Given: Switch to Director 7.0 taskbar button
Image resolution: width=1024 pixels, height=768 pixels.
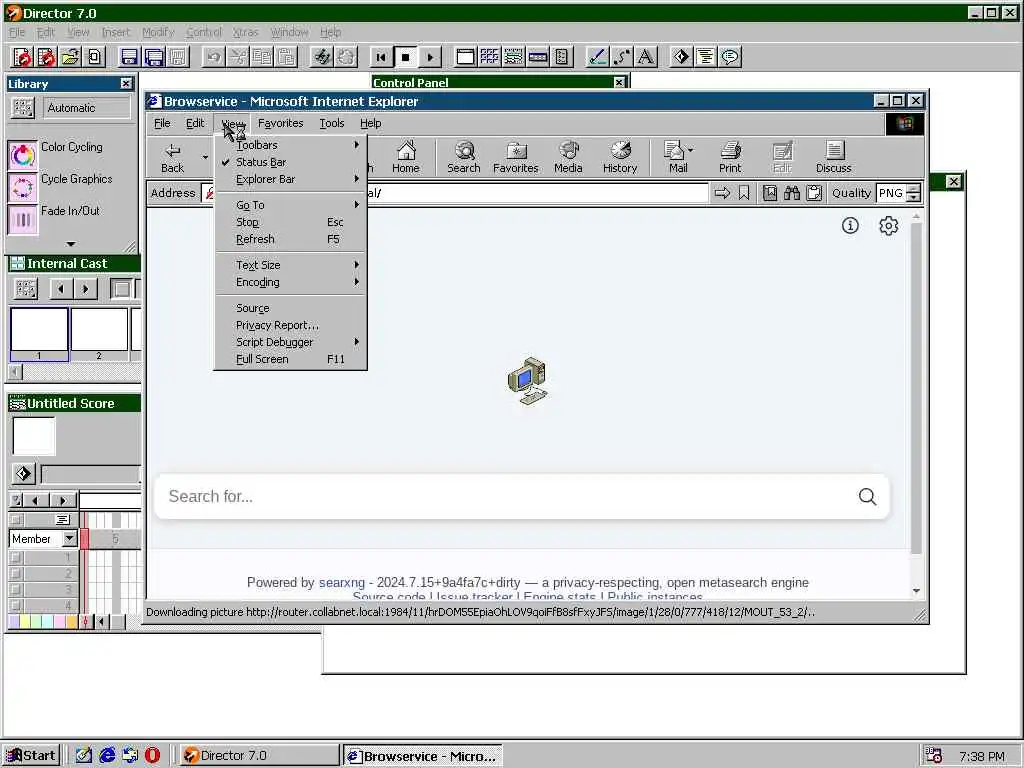Looking at the screenshot, I should click(259, 756).
